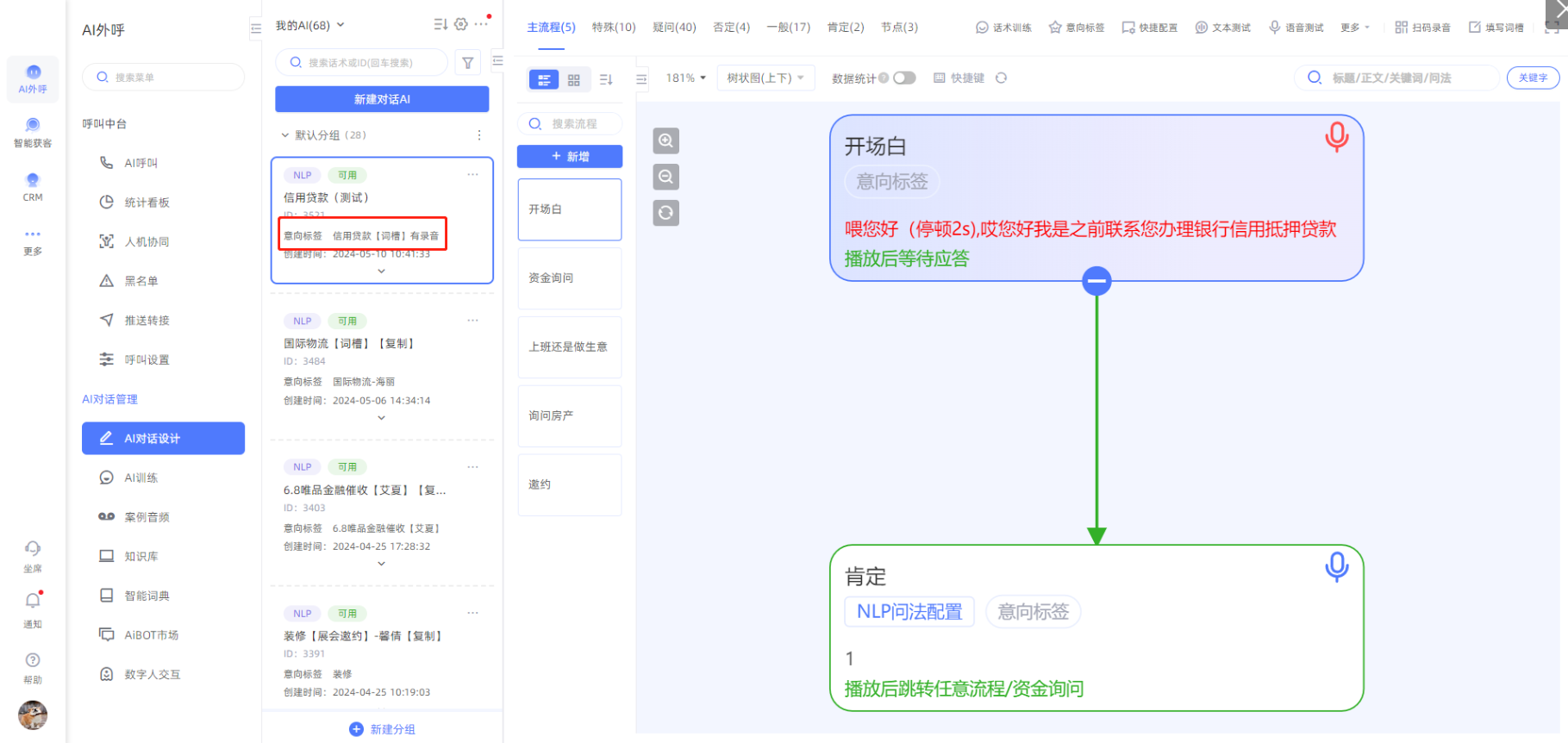Select the list view toggle in flow panel

[543, 80]
